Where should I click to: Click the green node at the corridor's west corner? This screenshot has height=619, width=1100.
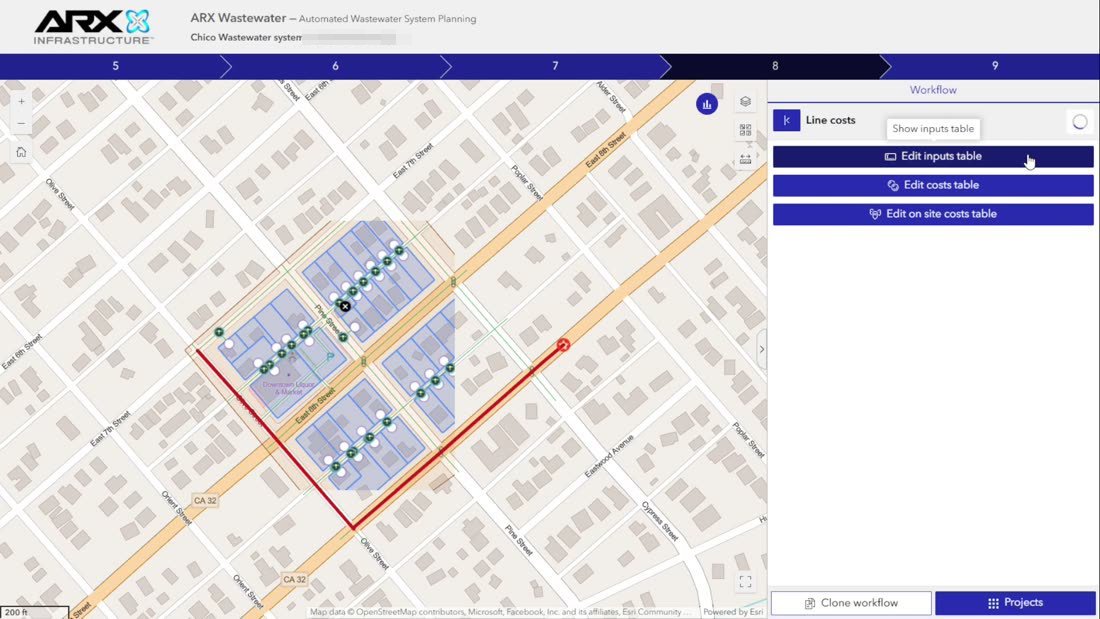pyautogui.click(x=219, y=332)
